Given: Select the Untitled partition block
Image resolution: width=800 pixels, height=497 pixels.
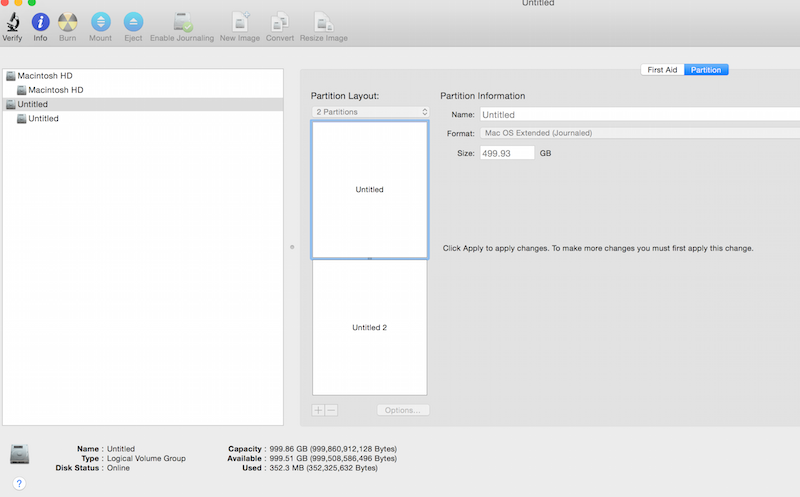Looking at the screenshot, I should (370, 189).
